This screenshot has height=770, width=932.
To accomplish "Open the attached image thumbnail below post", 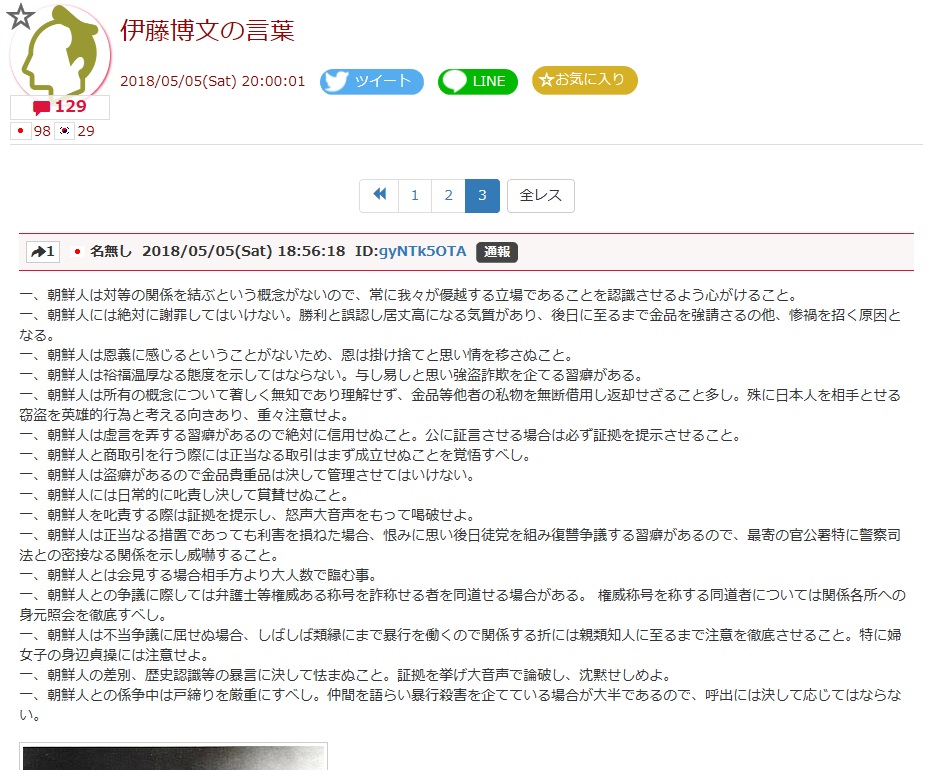I will pos(174,756).
